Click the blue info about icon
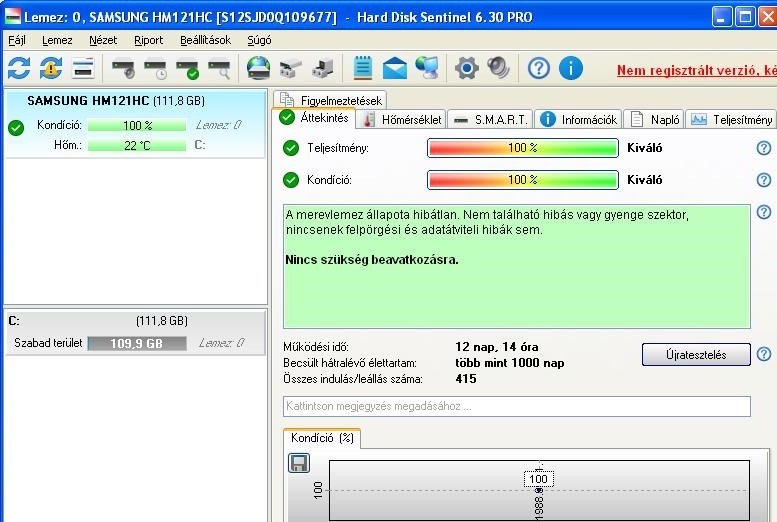This screenshot has height=522, width=777. point(571,68)
